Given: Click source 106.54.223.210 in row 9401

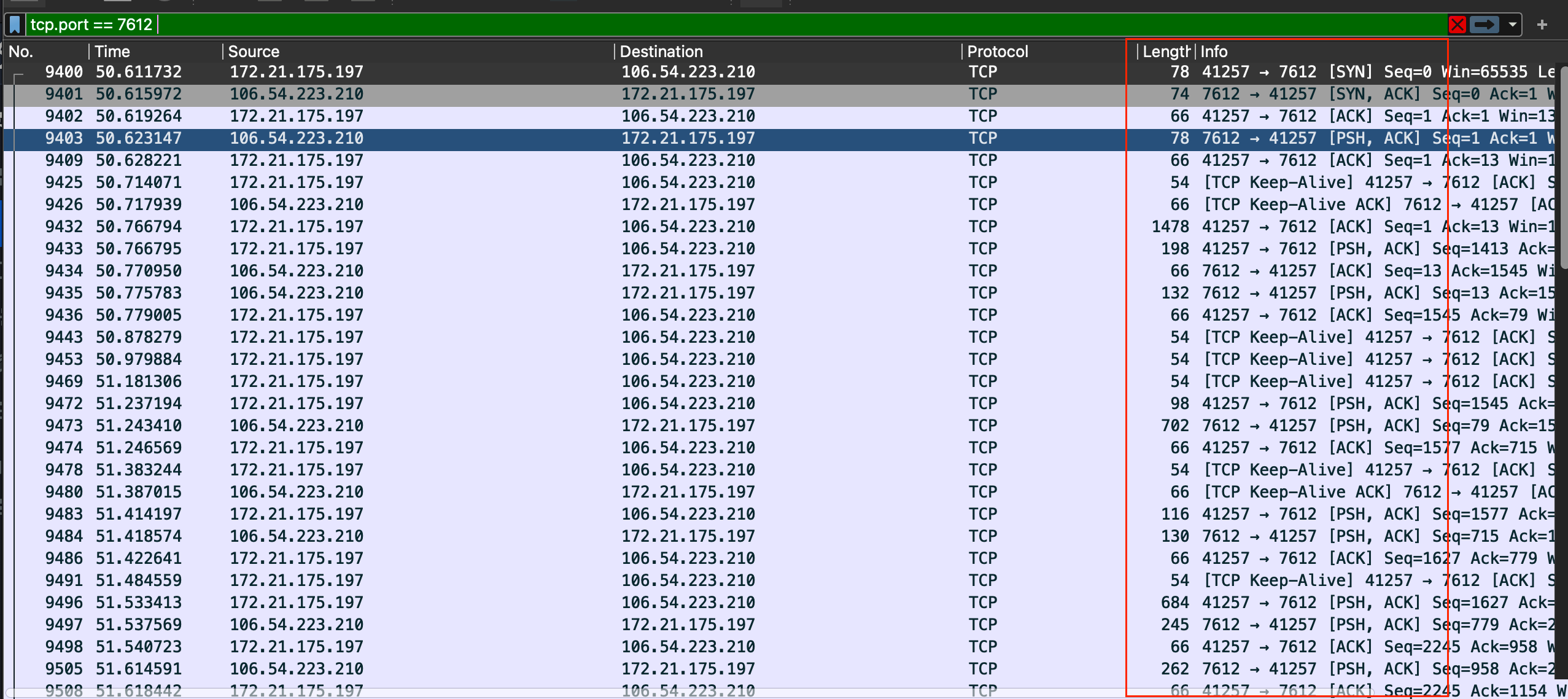Looking at the screenshot, I should click(x=297, y=94).
